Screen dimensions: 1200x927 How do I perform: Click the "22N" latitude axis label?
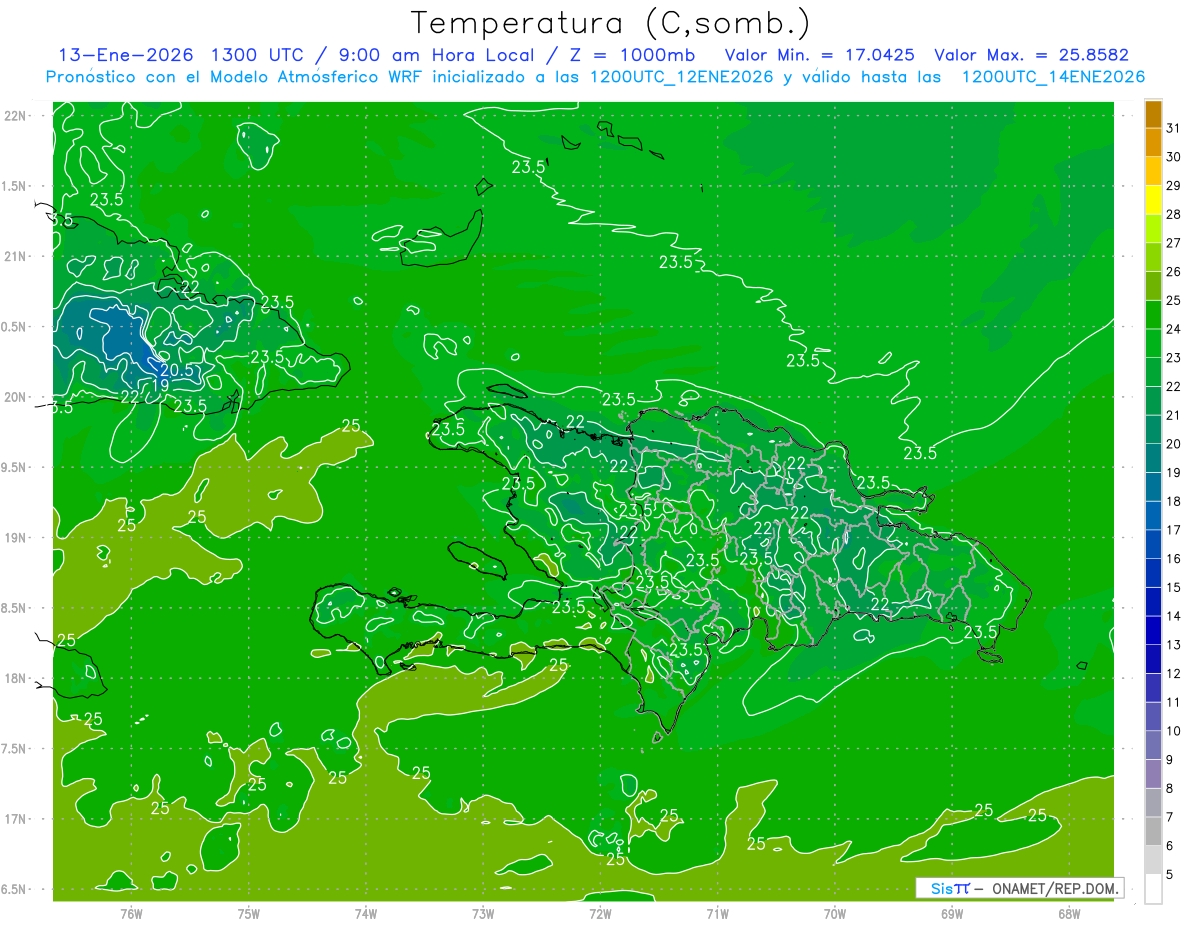(14, 115)
